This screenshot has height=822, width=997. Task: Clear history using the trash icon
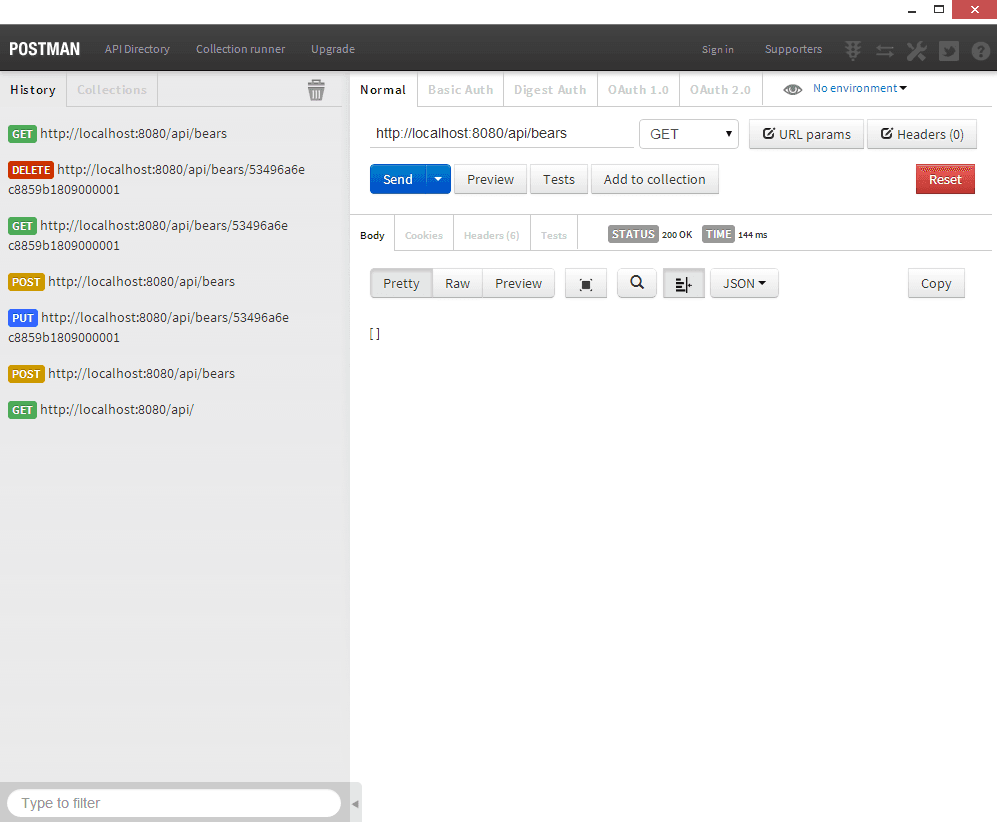coord(316,89)
